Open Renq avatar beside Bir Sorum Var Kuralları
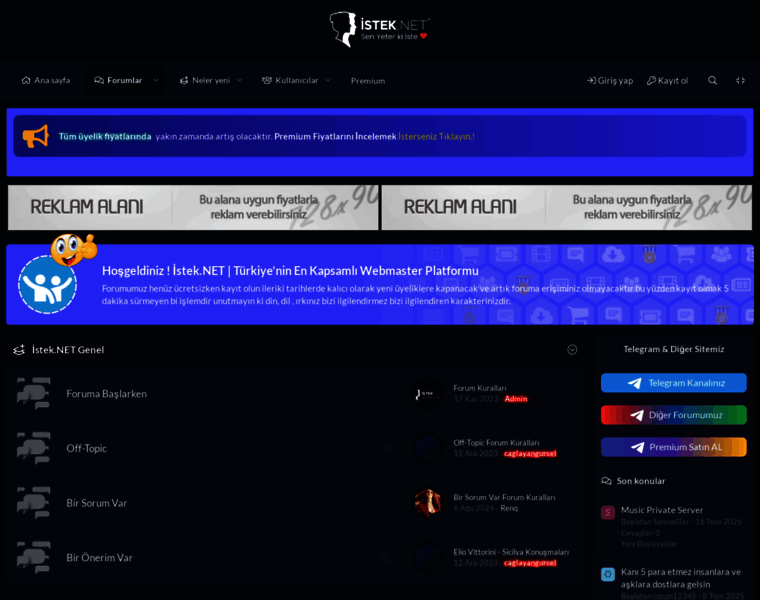This screenshot has width=760, height=600. pos(427,503)
